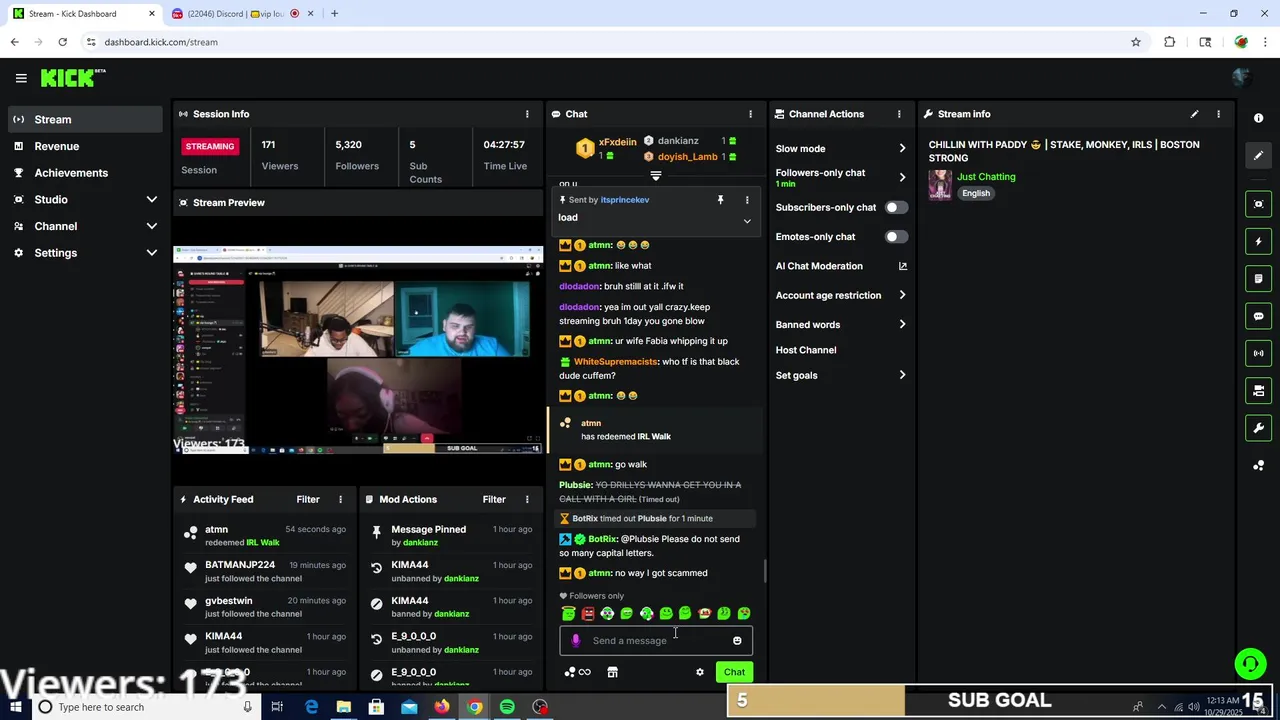This screenshot has width=1280, height=720.
Task: Select the Kick Dashboard browser tab
Action: (84, 13)
